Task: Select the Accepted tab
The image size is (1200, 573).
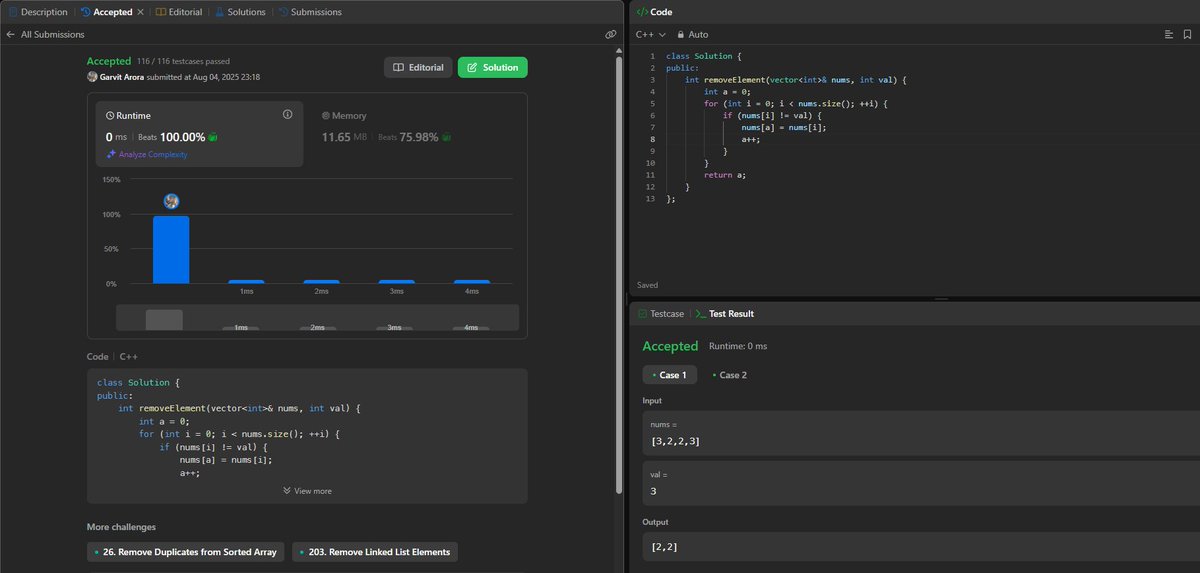Action: [106, 12]
